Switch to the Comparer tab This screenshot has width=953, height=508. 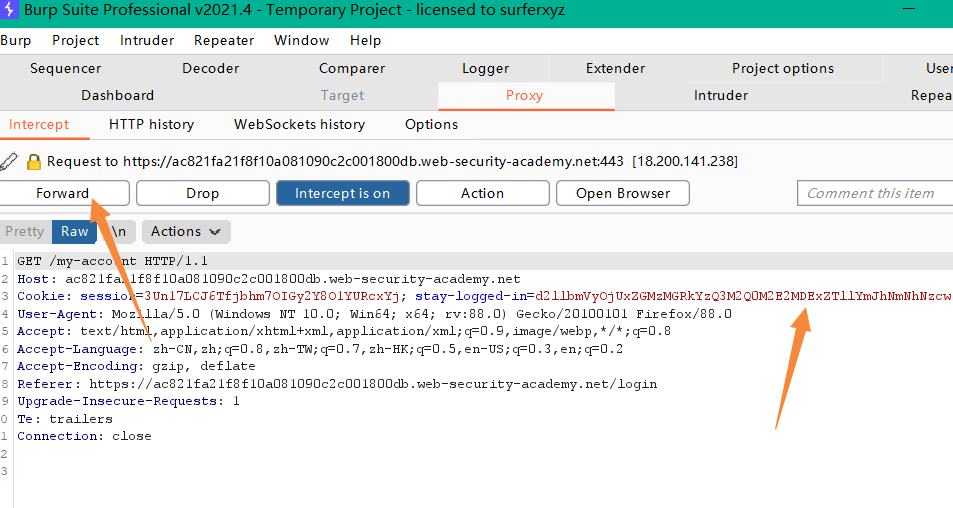[352, 68]
